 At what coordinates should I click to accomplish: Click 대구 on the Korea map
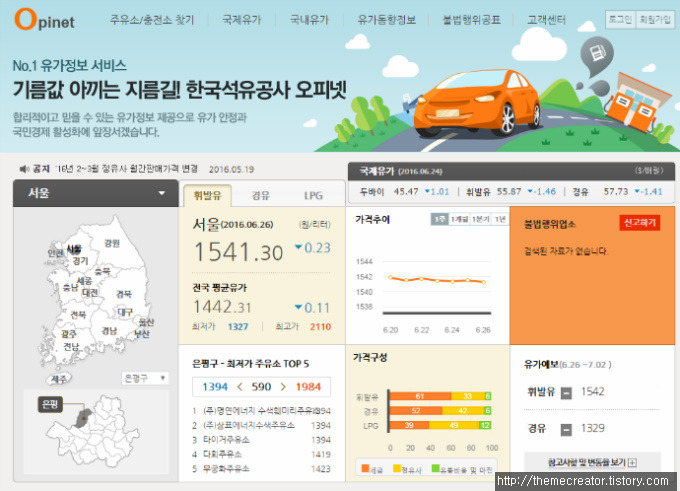pos(125,312)
